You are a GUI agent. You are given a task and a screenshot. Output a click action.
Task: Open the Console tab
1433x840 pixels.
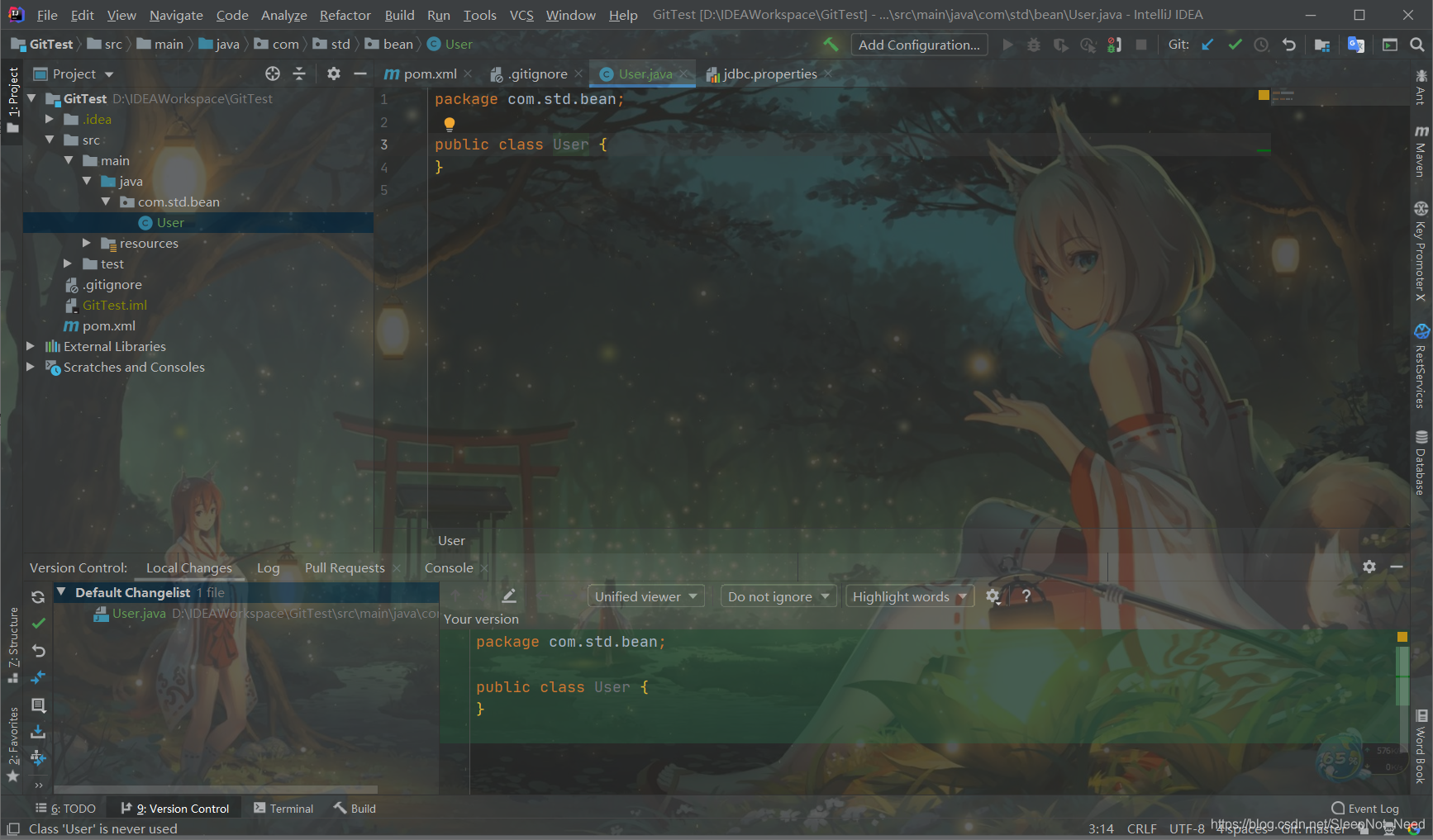click(x=449, y=567)
